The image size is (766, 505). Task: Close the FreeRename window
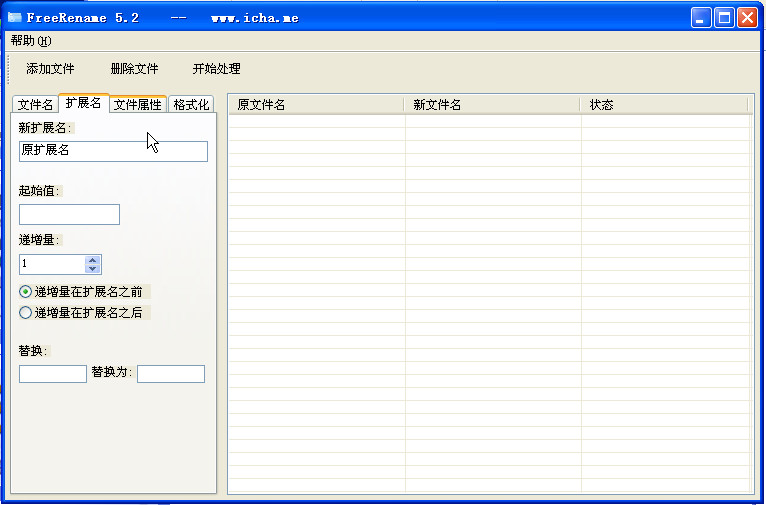pyautogui.click(x=747, y=18)
